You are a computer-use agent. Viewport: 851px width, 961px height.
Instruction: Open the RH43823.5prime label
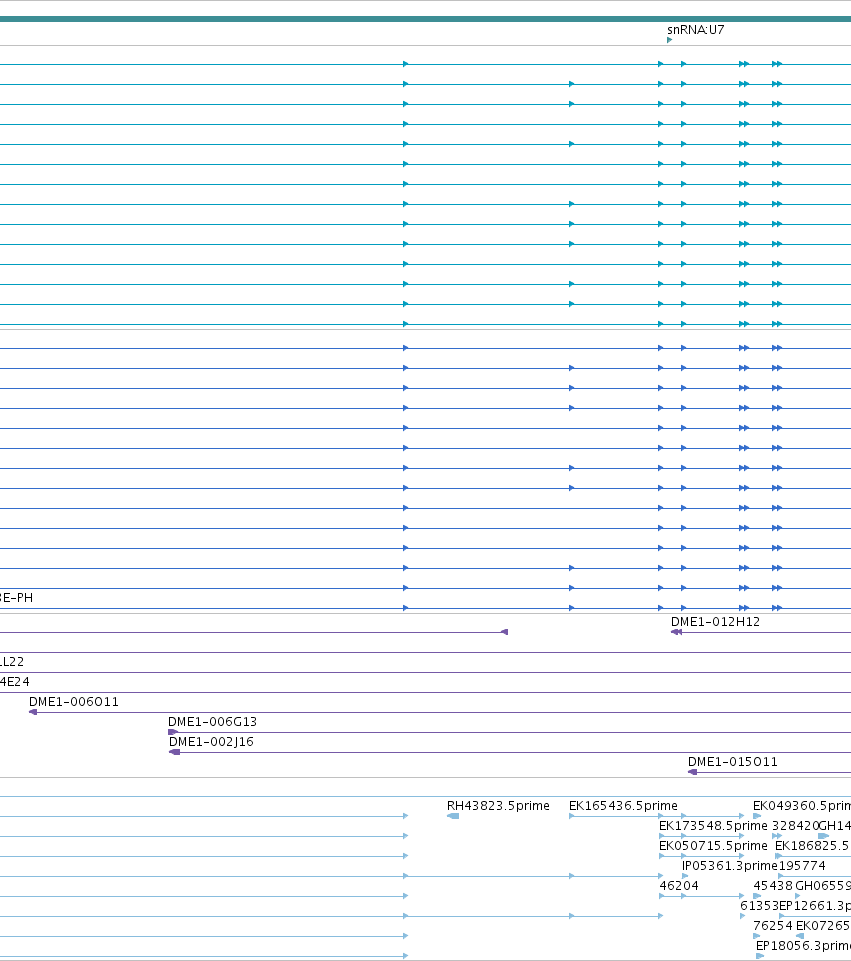pyautogui.click(x=498, y=806)
